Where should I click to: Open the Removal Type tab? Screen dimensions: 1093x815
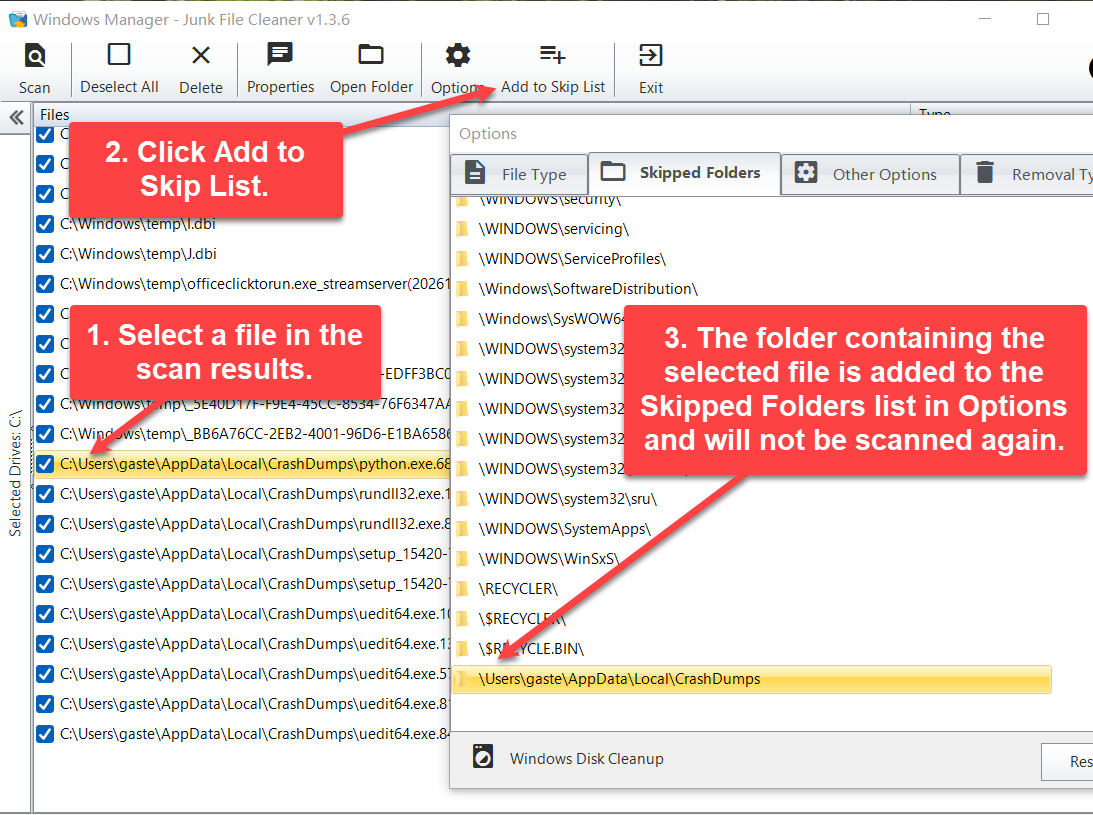point(1027,174)
